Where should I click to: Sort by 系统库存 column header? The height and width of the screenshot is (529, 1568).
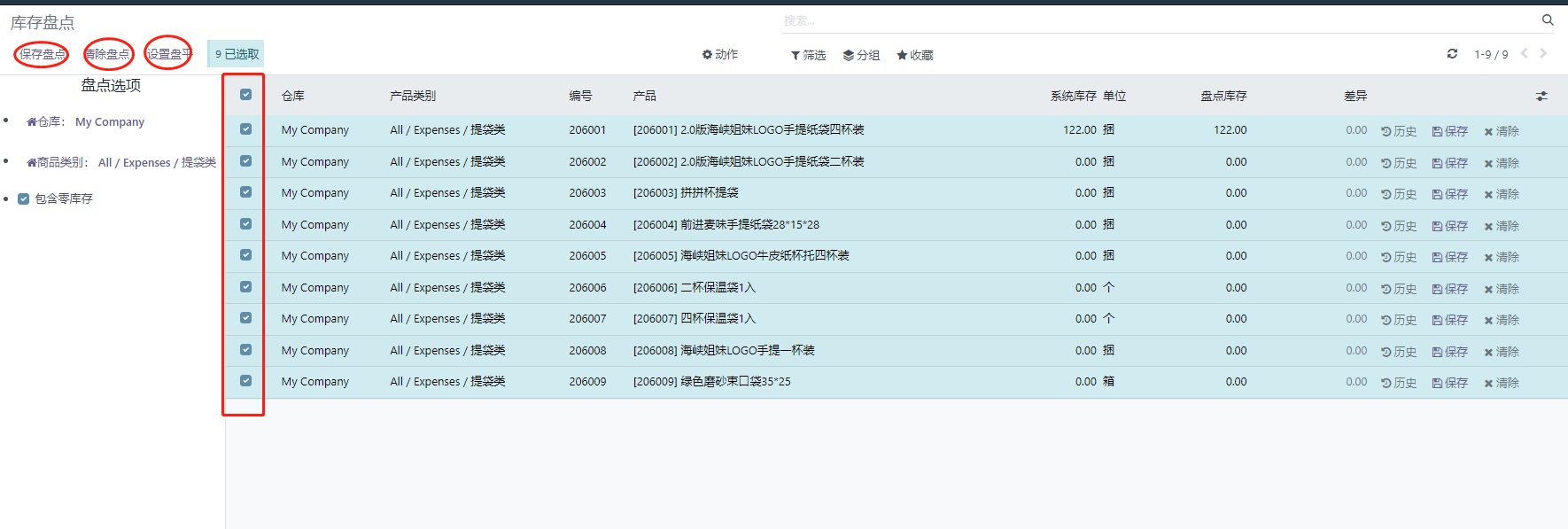point(1073,96)
